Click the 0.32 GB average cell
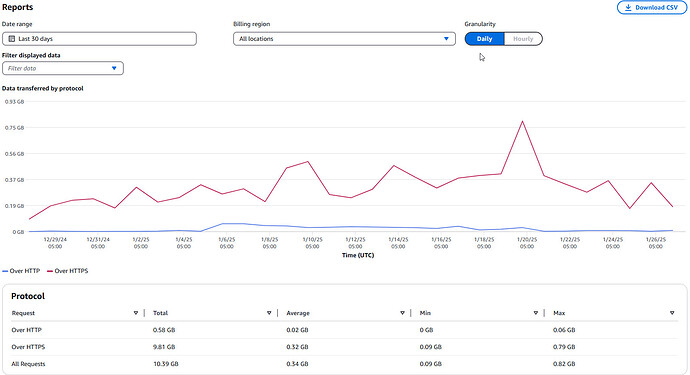 (x=297, y=347)
